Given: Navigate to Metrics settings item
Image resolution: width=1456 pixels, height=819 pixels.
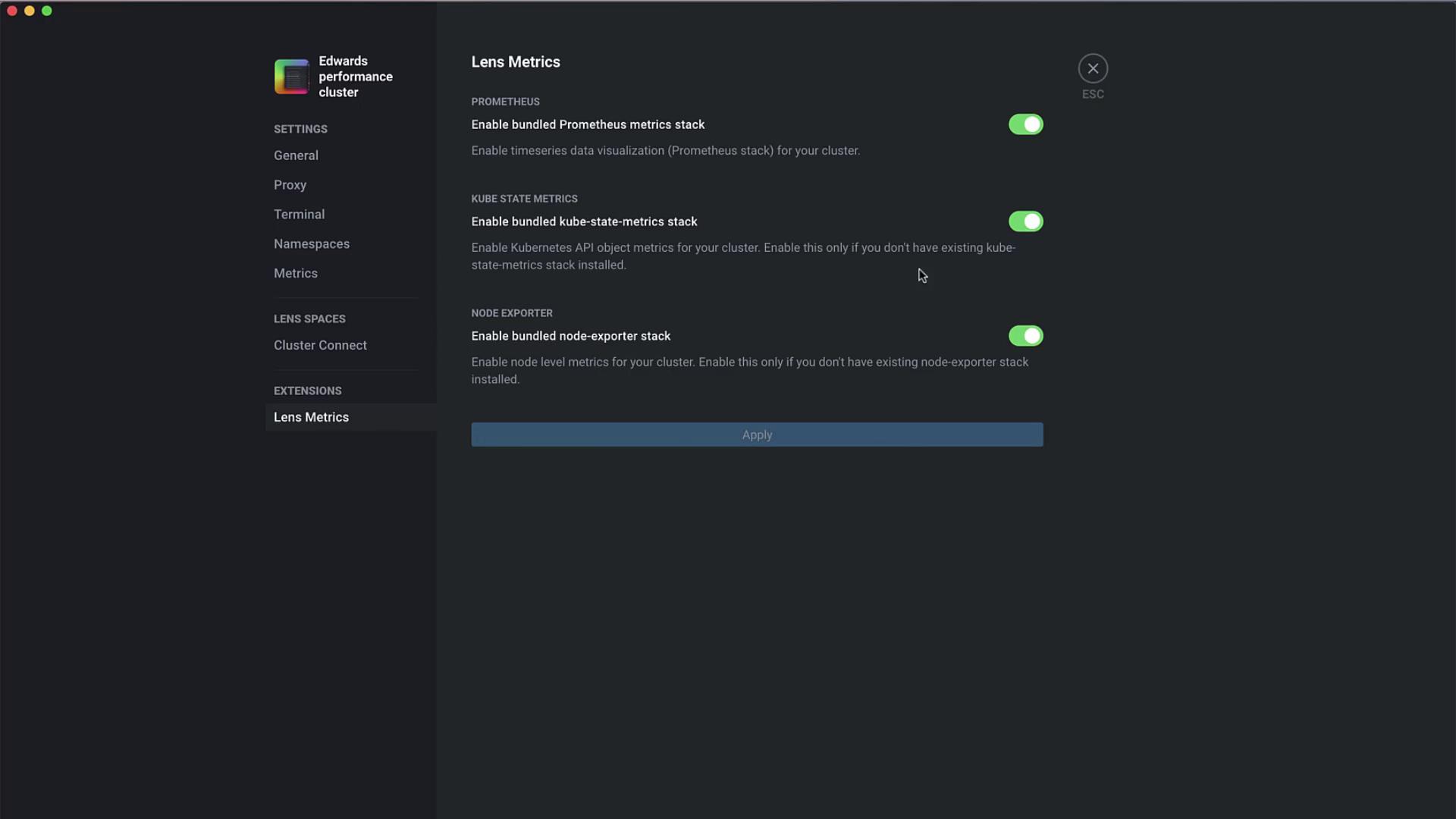Looking at the screenshot, I should click(x=296, y=274).
